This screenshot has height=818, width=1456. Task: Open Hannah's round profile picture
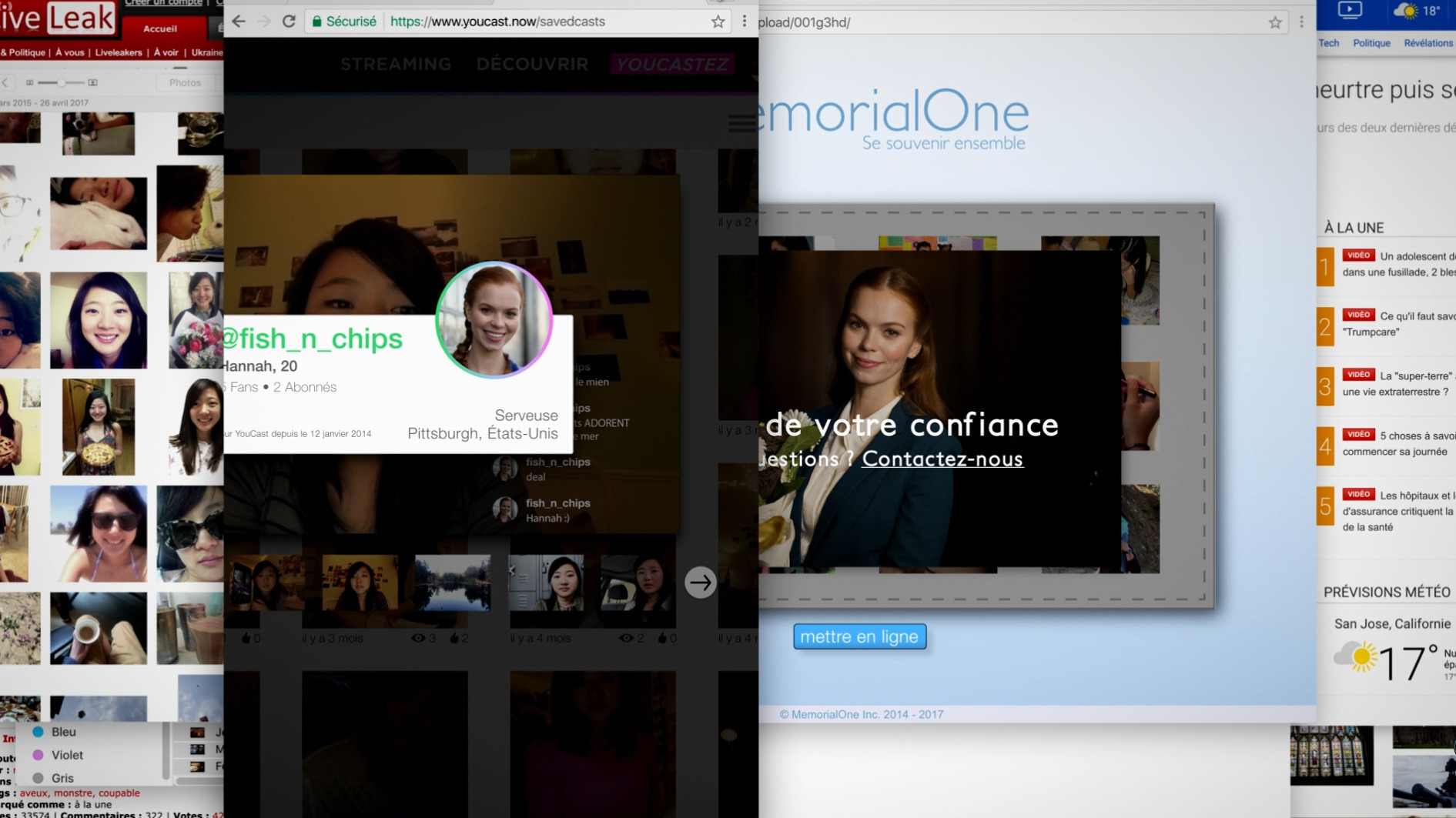(494, 320)
